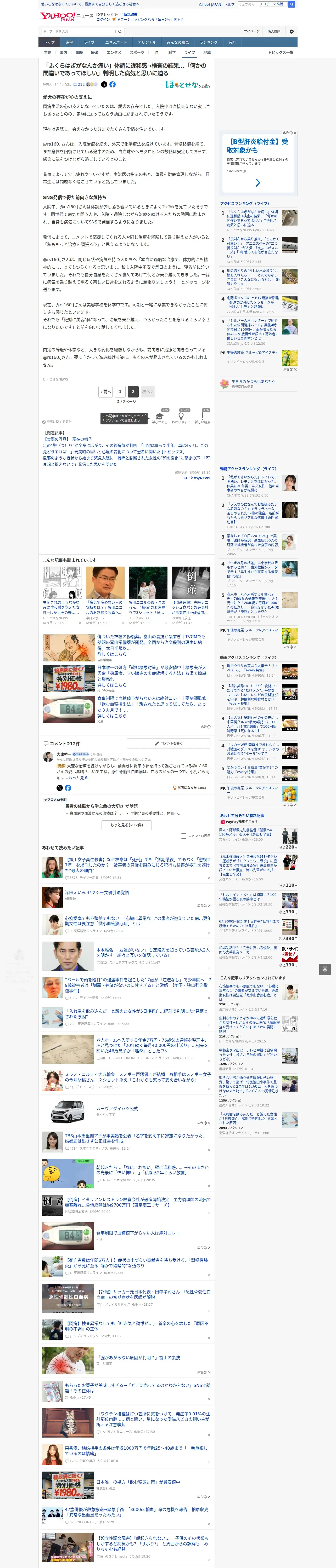
Task: Select the 速報 navigation tab
Action: (x=69, y=43)
